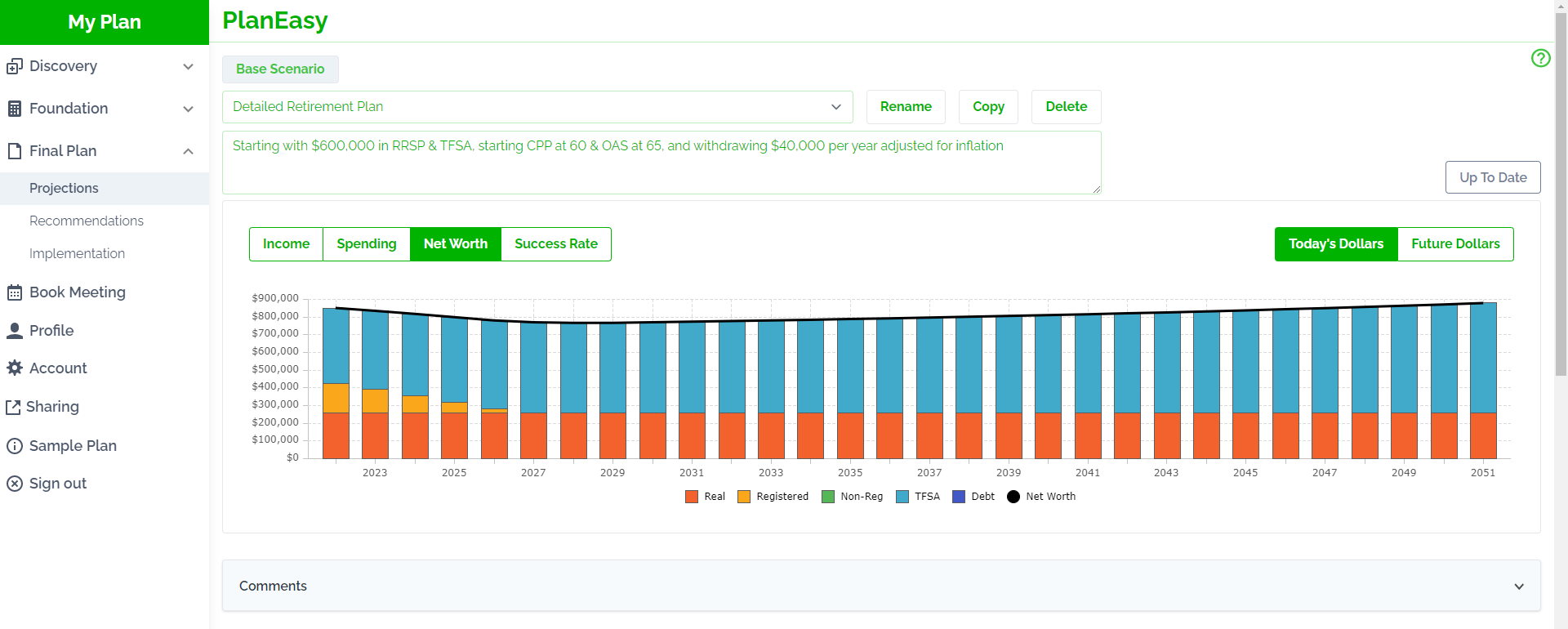
Task: Toggle Debt series in chart legend
Action: coord(973,497)
